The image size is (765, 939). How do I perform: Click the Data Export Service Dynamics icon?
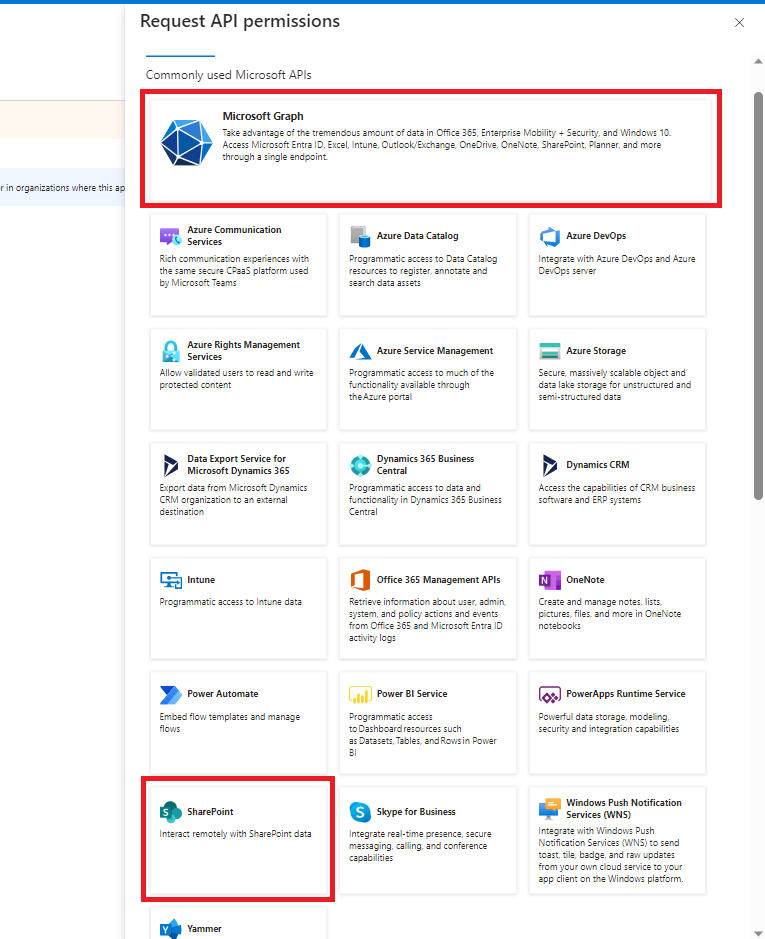pos(171,465)
